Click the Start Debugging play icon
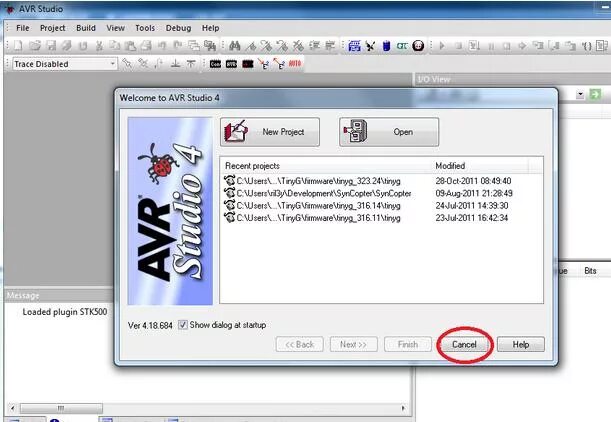This screenshot has height=422, width=611. 442,46
